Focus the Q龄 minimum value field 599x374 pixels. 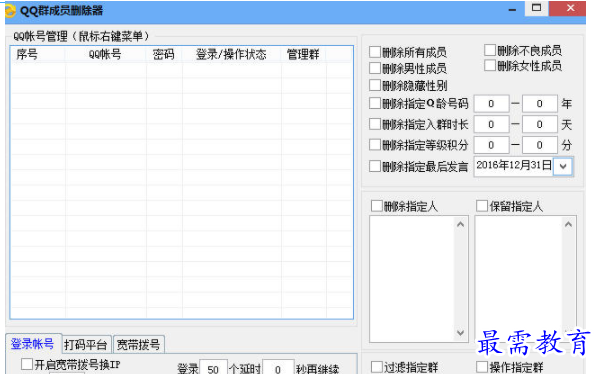(491, 104)
